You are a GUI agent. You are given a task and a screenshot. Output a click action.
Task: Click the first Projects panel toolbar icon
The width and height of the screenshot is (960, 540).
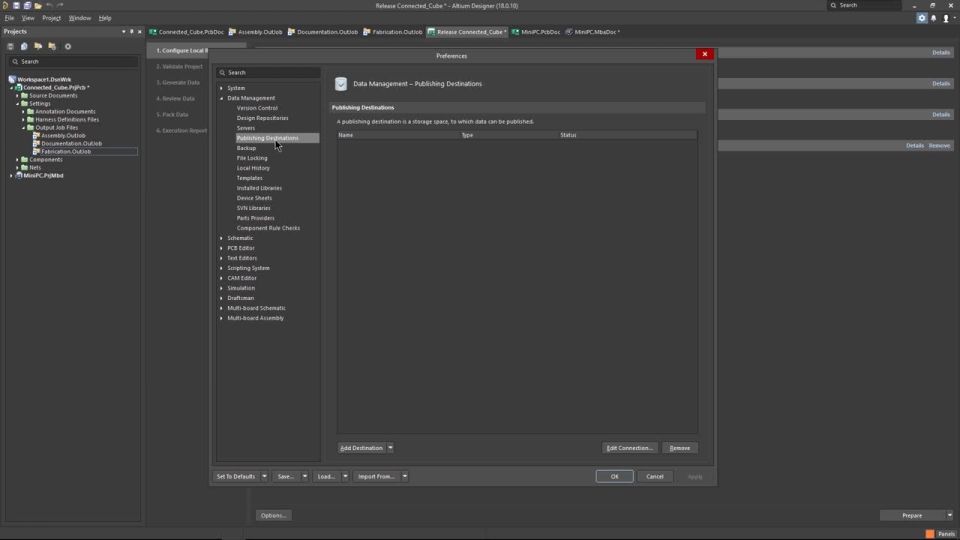10,47
